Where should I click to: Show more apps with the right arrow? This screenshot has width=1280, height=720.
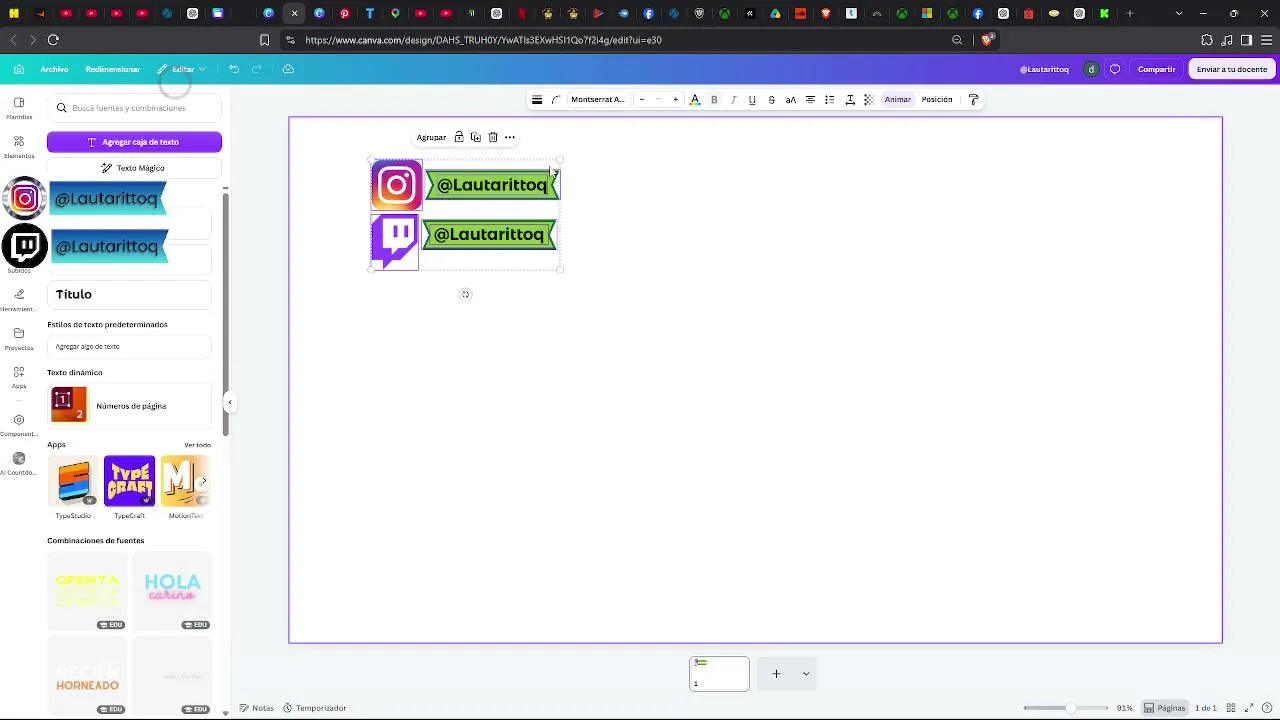pyautogui.click(x=203, y=481)
